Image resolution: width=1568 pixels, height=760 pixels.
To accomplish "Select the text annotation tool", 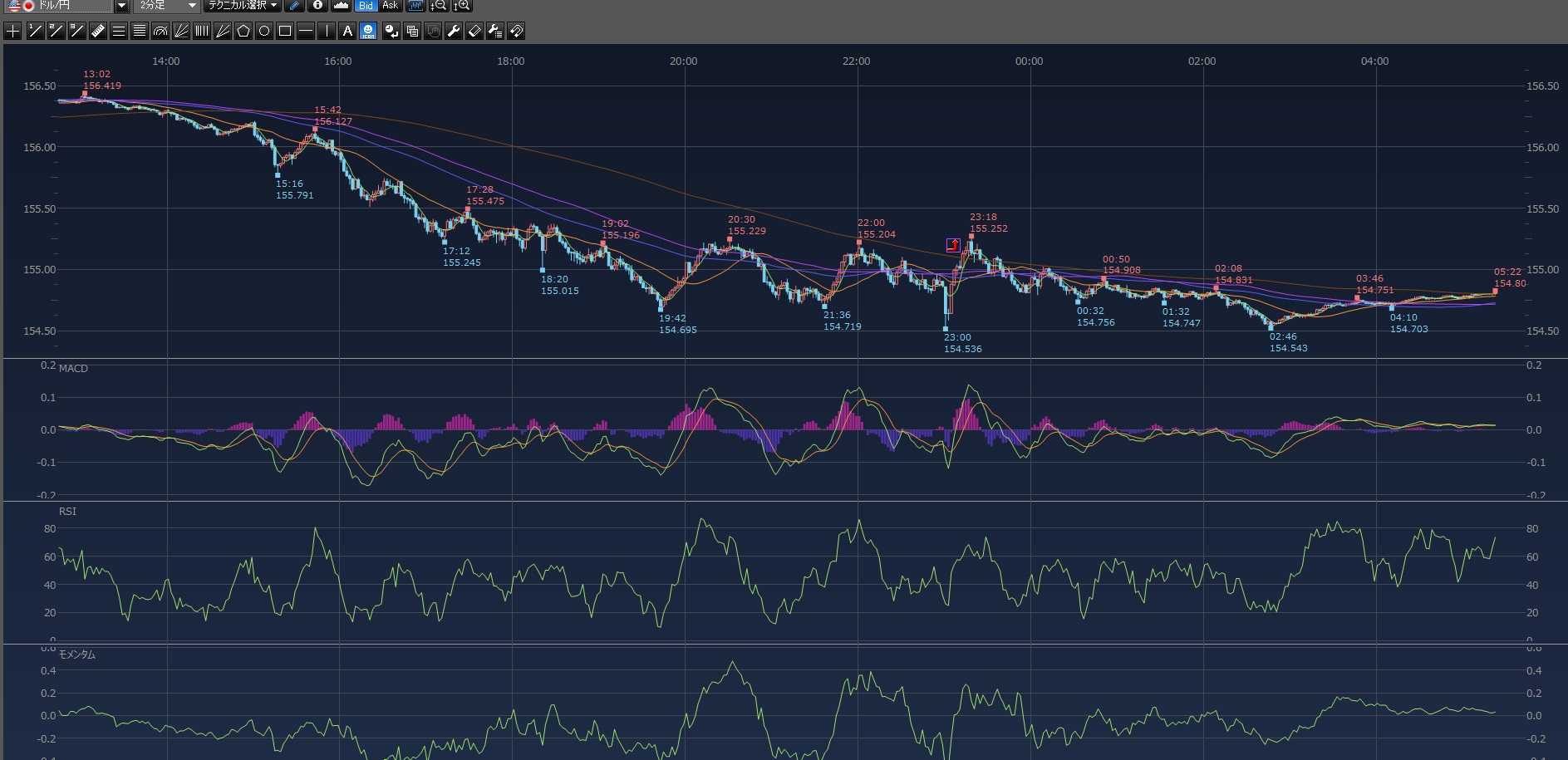I will coord(347,32).
